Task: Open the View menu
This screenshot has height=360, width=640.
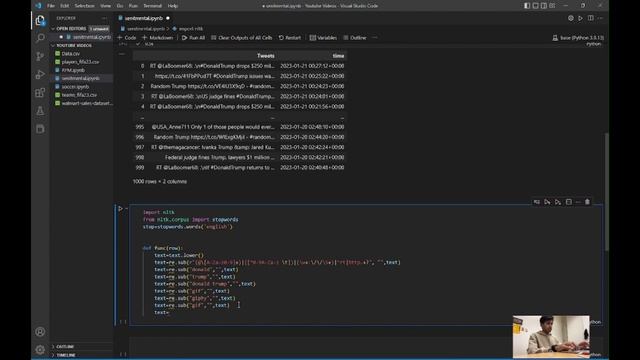Action: pos(105,6)
